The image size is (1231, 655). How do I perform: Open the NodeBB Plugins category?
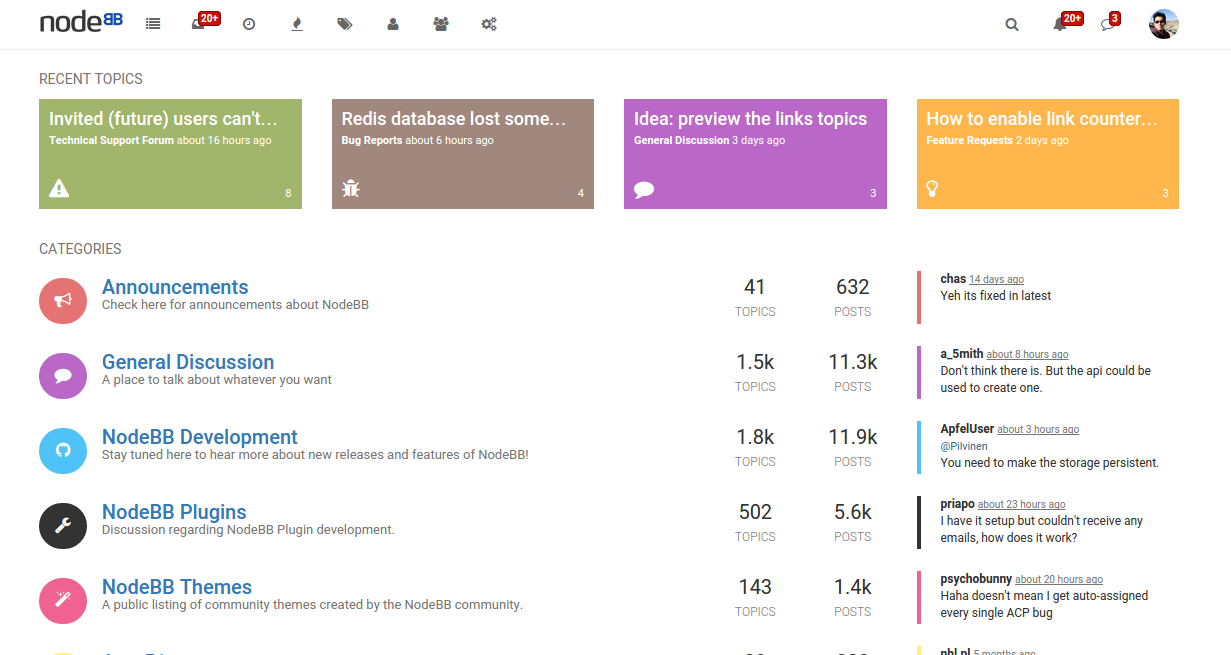click(174, 512)
